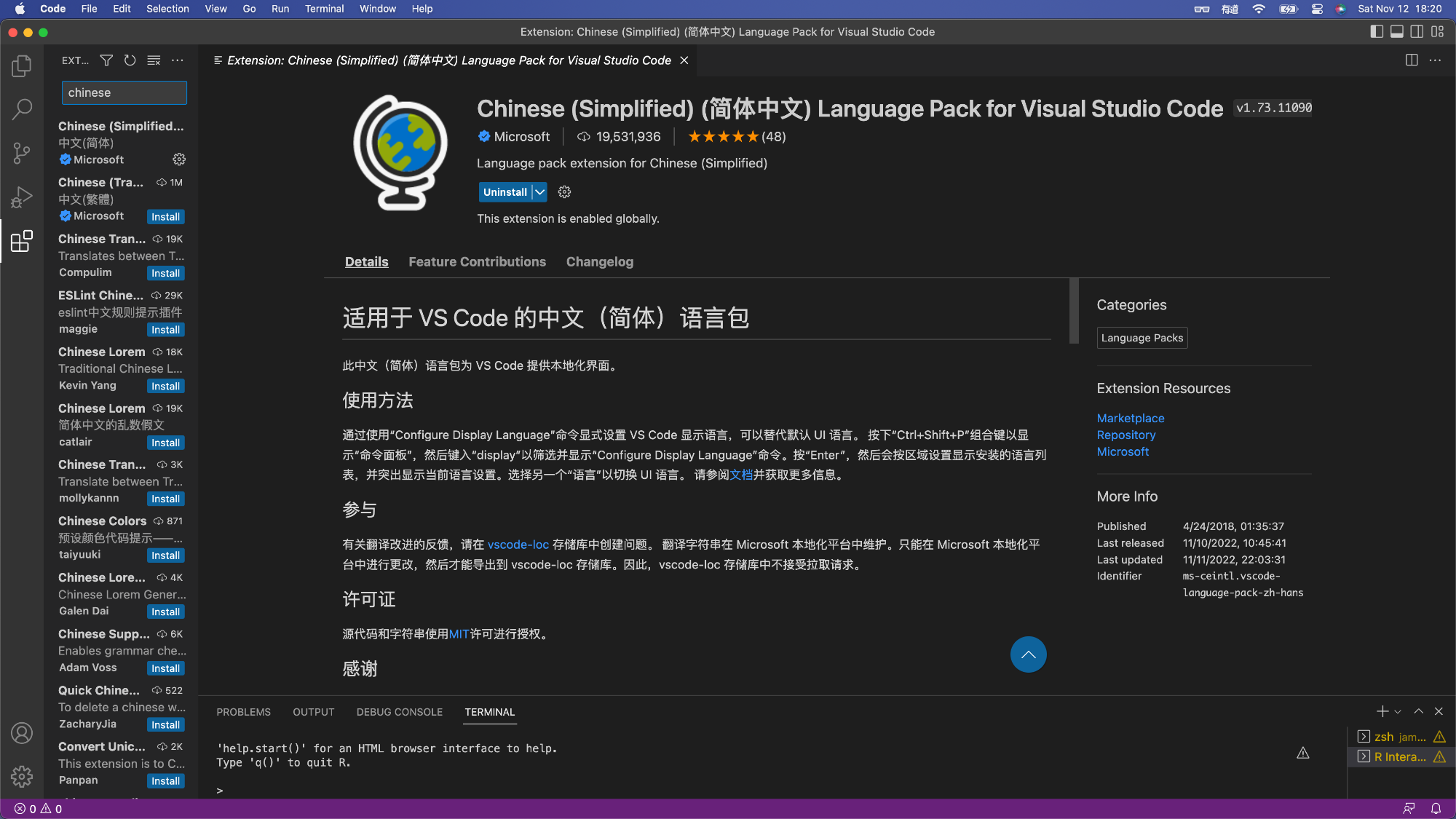Click the terminal warning triangle icon
This screenshot has height=819, width=1456.
click(x=1302, y=753)
